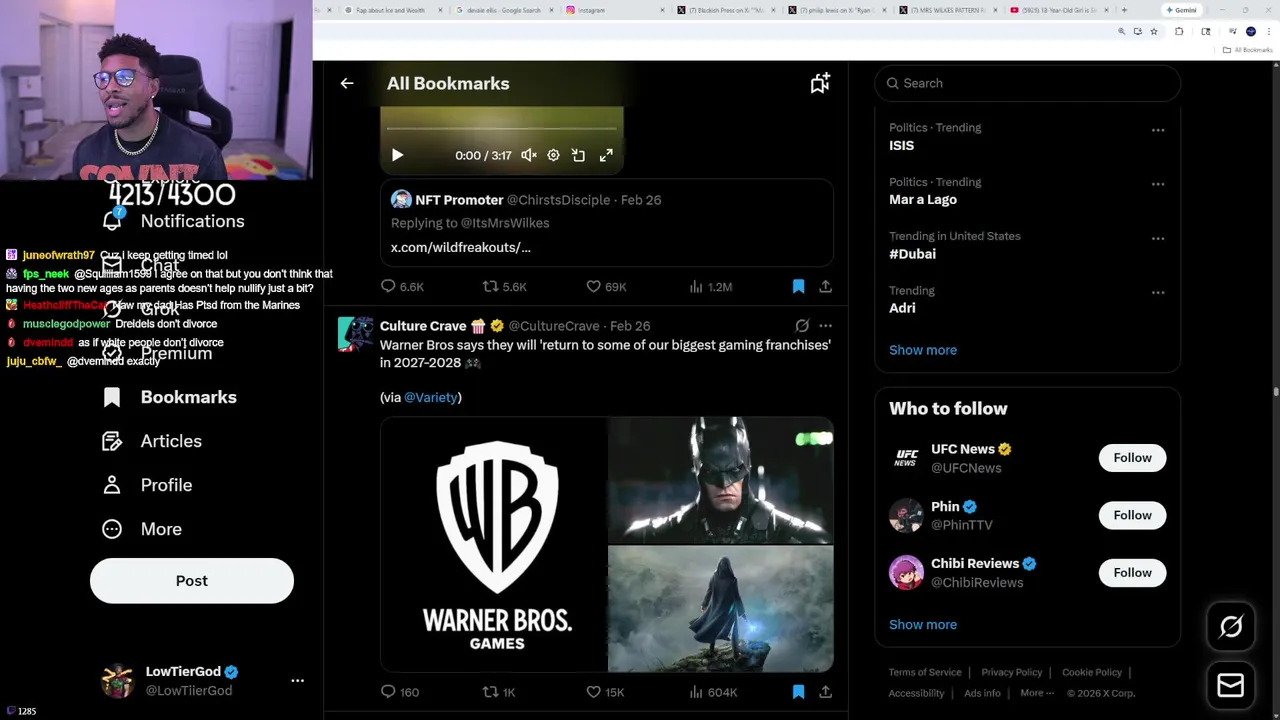Open more options for Mar a Lago trend
1280x720 pixels.
point(1158,184)
